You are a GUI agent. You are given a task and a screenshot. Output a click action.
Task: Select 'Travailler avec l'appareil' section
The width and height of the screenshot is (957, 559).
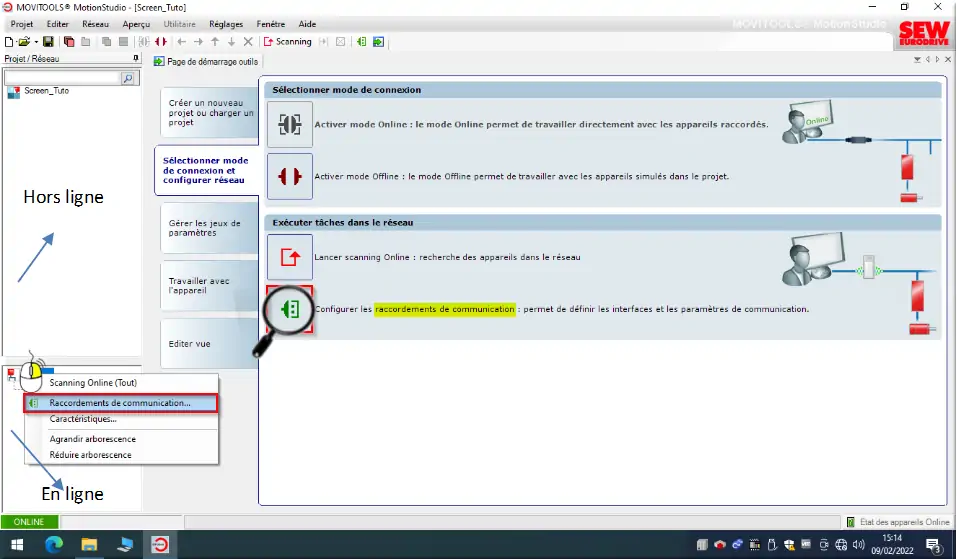[x=209, y=286]
